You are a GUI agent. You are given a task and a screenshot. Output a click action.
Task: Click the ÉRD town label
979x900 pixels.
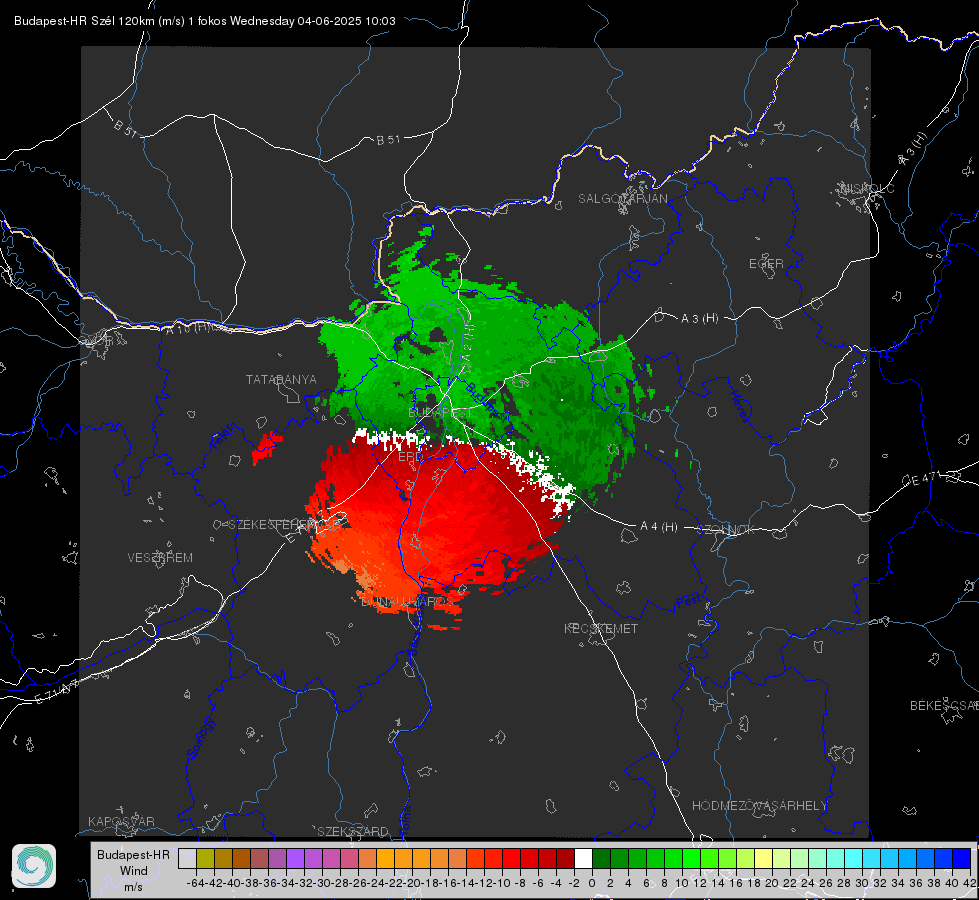pyautogui.click(x=410, y=457)
